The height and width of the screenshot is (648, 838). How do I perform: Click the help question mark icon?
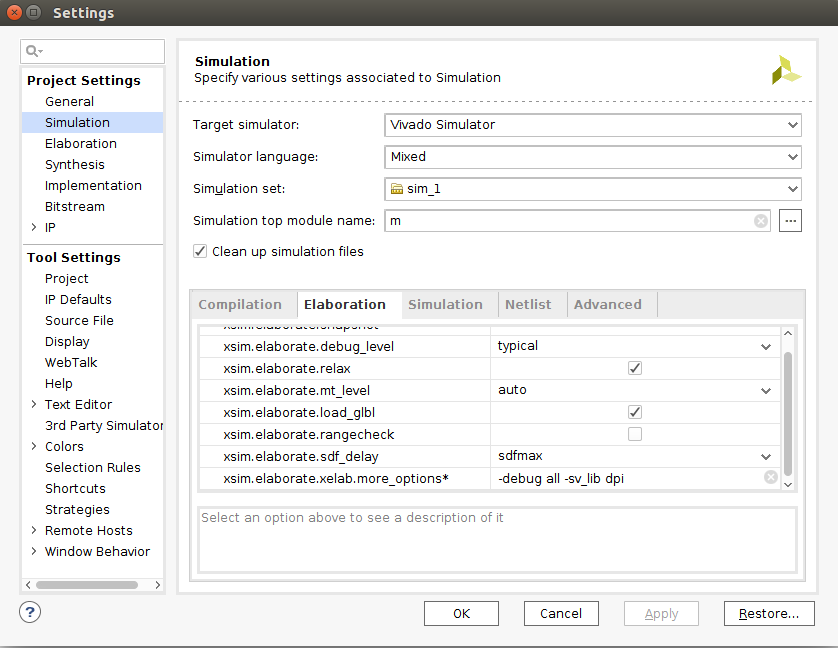(30, 612)
